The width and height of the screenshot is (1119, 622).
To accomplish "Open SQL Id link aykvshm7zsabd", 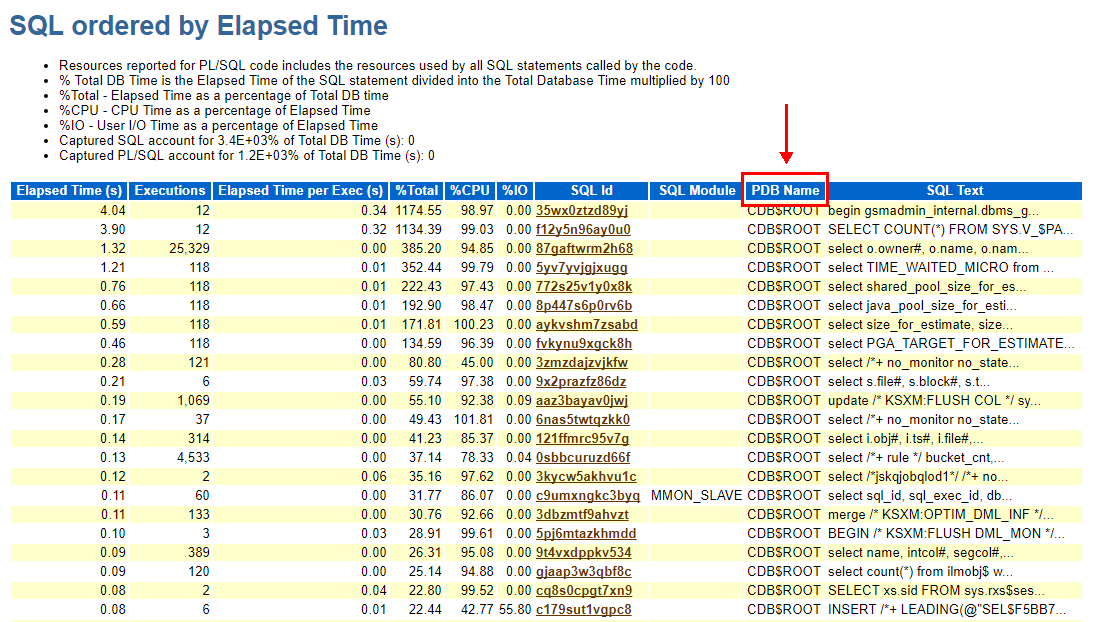I will [587, 325].
